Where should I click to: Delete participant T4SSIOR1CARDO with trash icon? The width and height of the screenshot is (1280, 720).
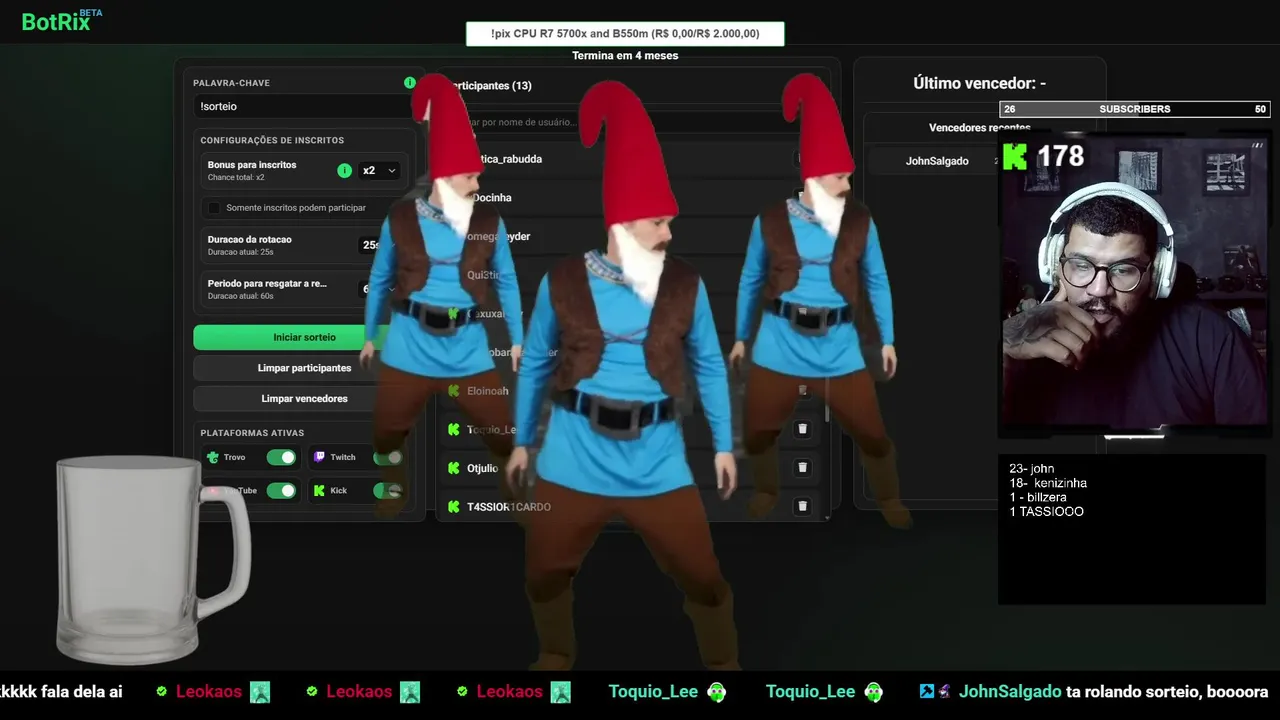coord(802,506)
